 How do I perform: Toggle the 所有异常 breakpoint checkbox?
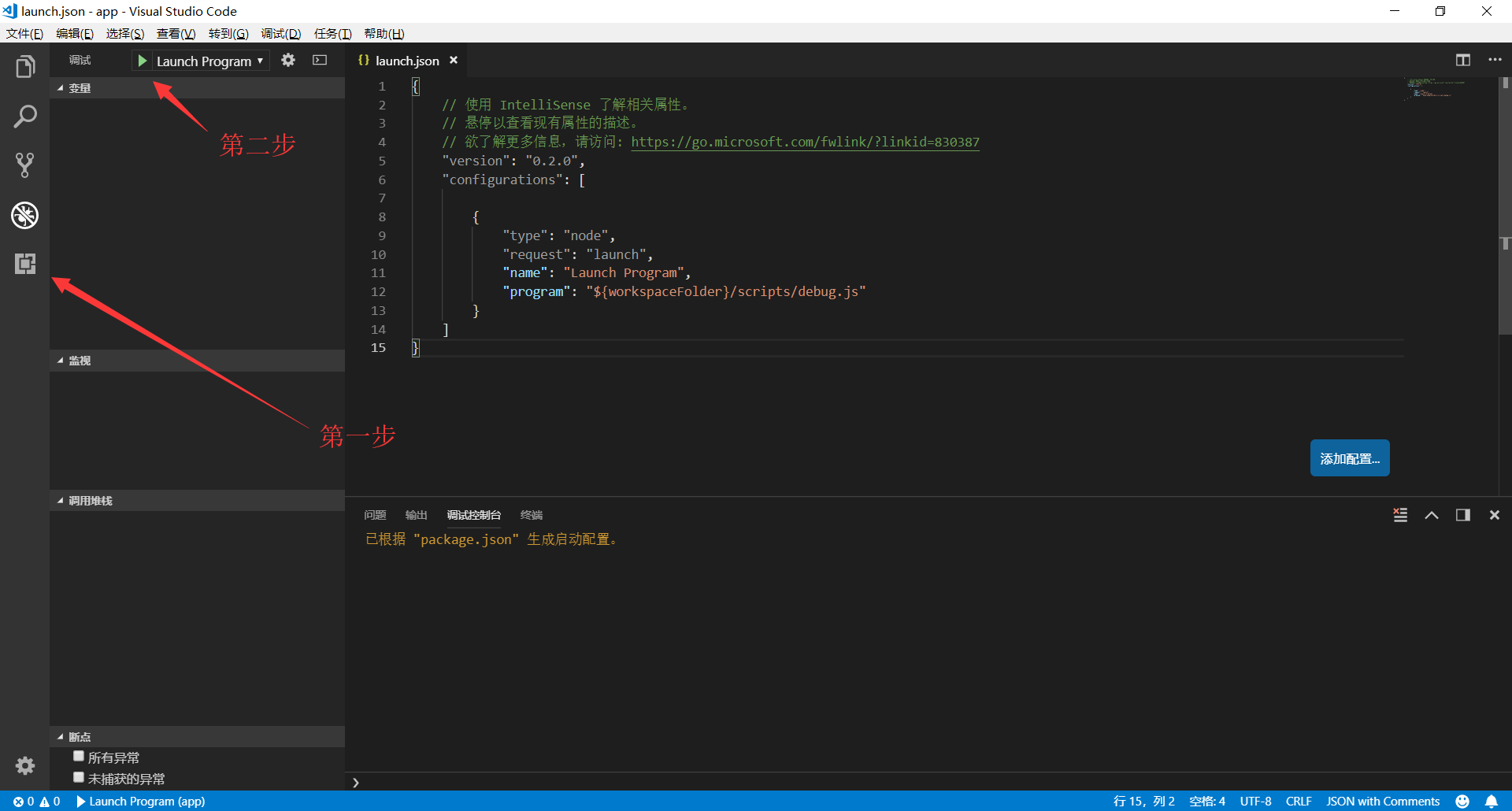pos(79,756)
